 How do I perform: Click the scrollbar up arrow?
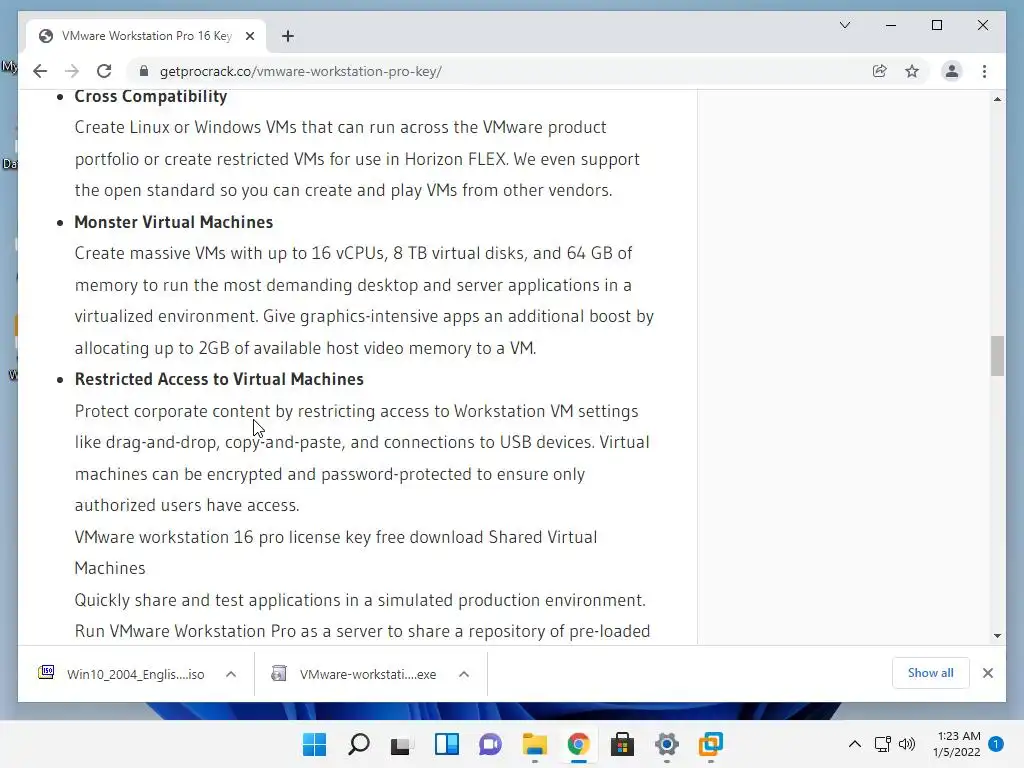pos(997,99)
